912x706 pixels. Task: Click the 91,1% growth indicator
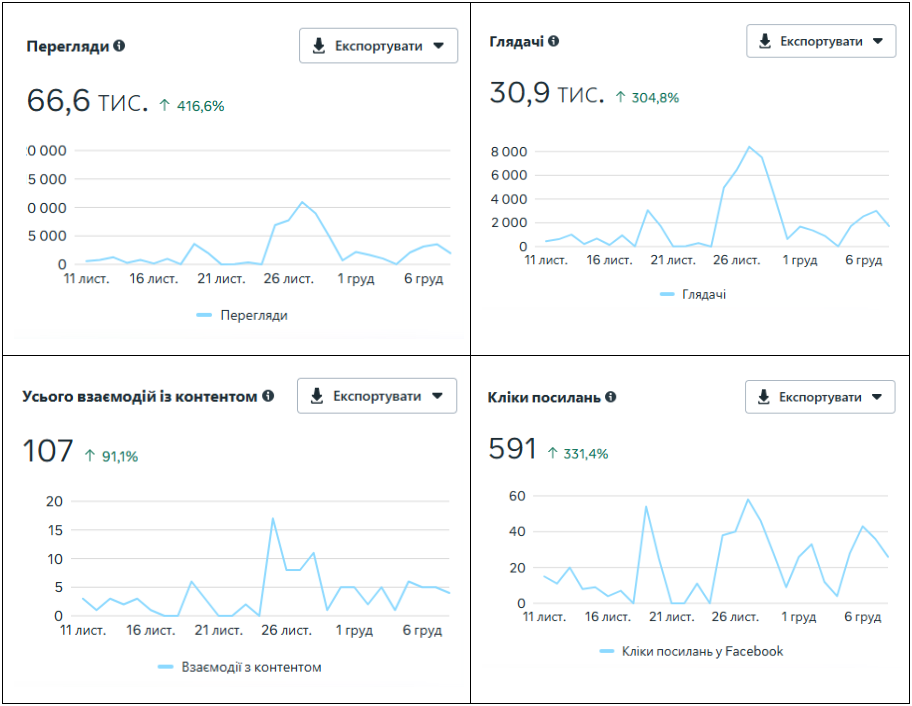click(x=111, y=456)
